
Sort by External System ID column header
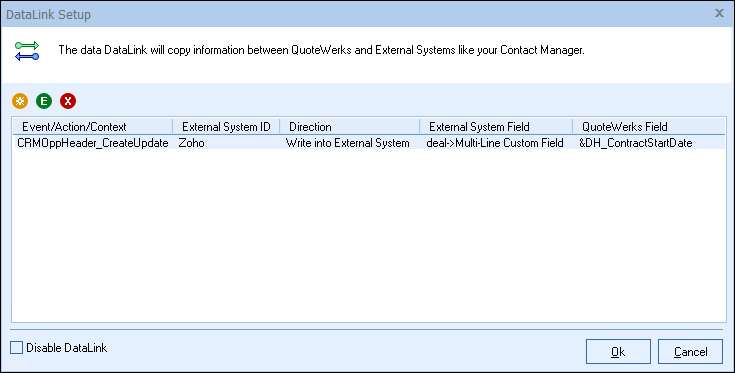226,127
